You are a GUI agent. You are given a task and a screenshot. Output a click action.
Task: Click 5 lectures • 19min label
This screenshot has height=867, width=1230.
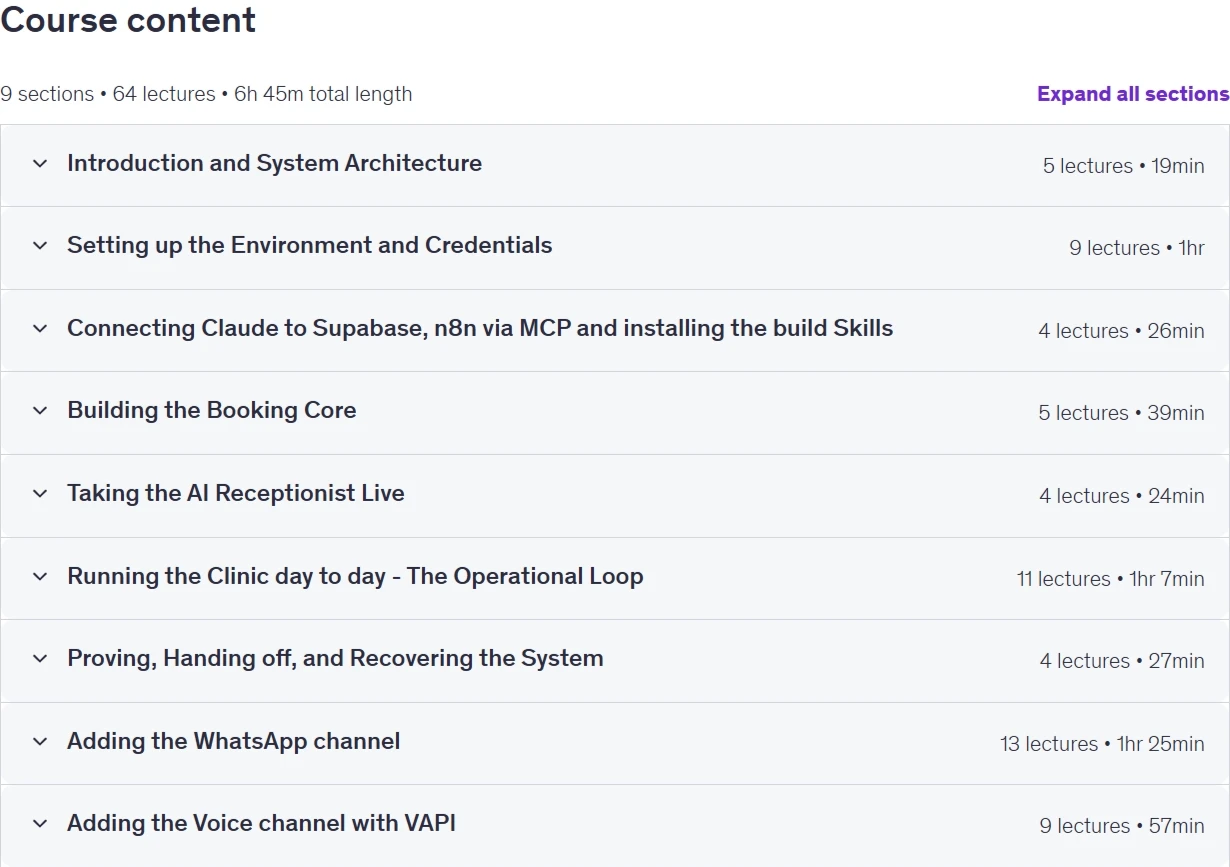(x=1123, y=166)
